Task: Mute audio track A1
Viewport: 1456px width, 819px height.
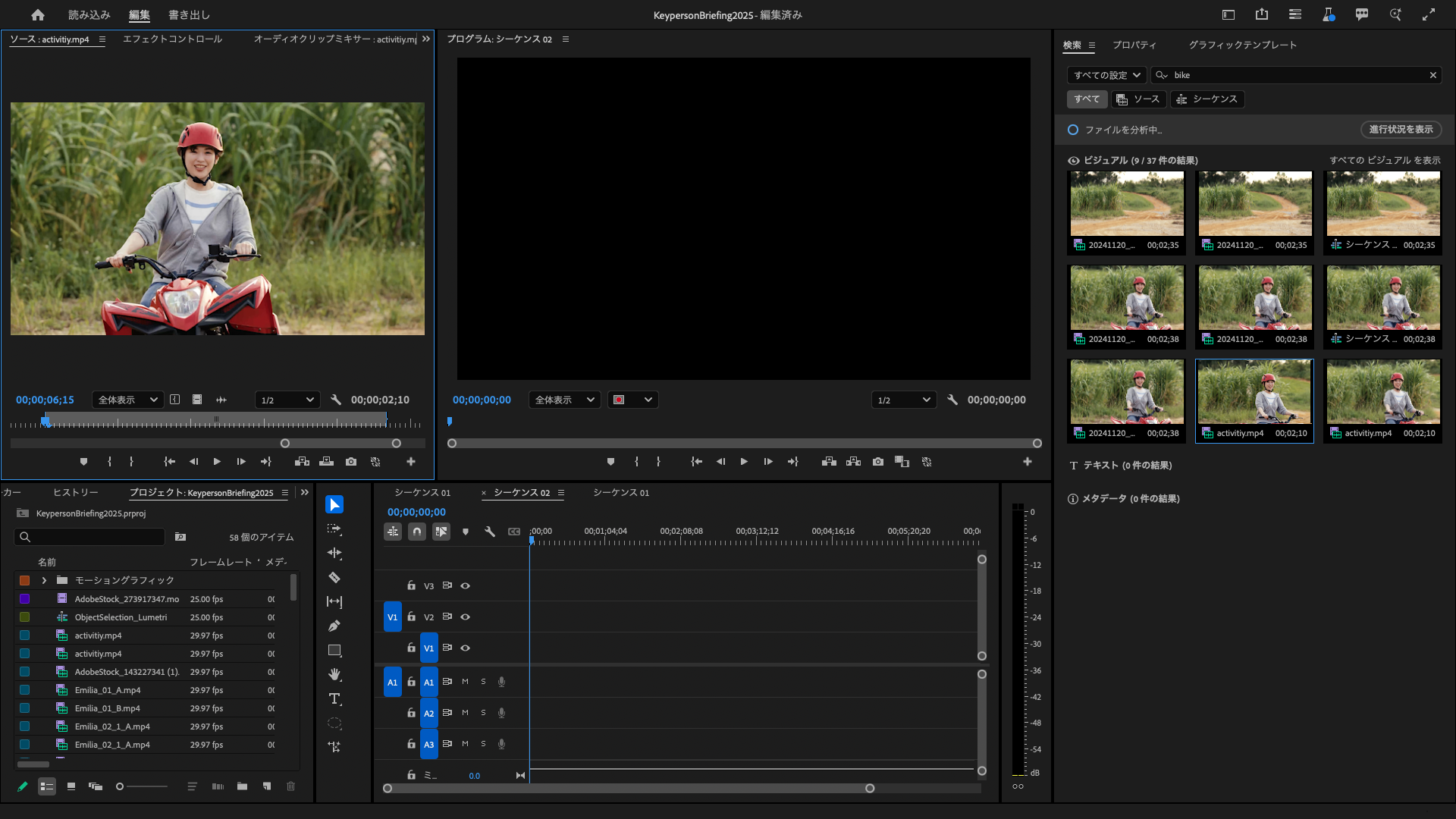Action: click(x=465, y=682)
